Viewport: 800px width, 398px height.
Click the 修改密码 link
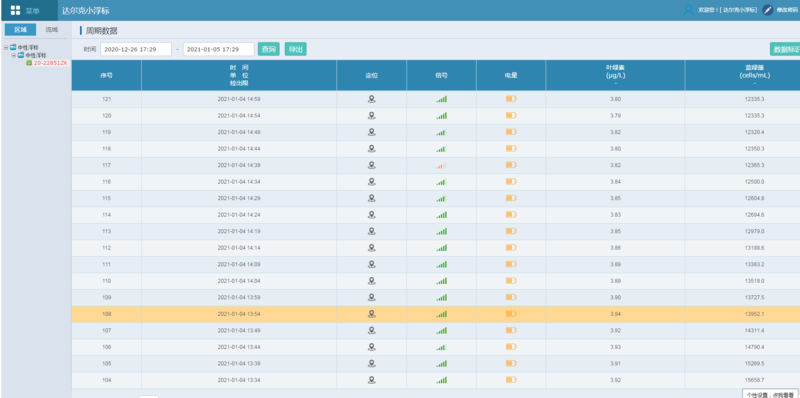(787, 10)
